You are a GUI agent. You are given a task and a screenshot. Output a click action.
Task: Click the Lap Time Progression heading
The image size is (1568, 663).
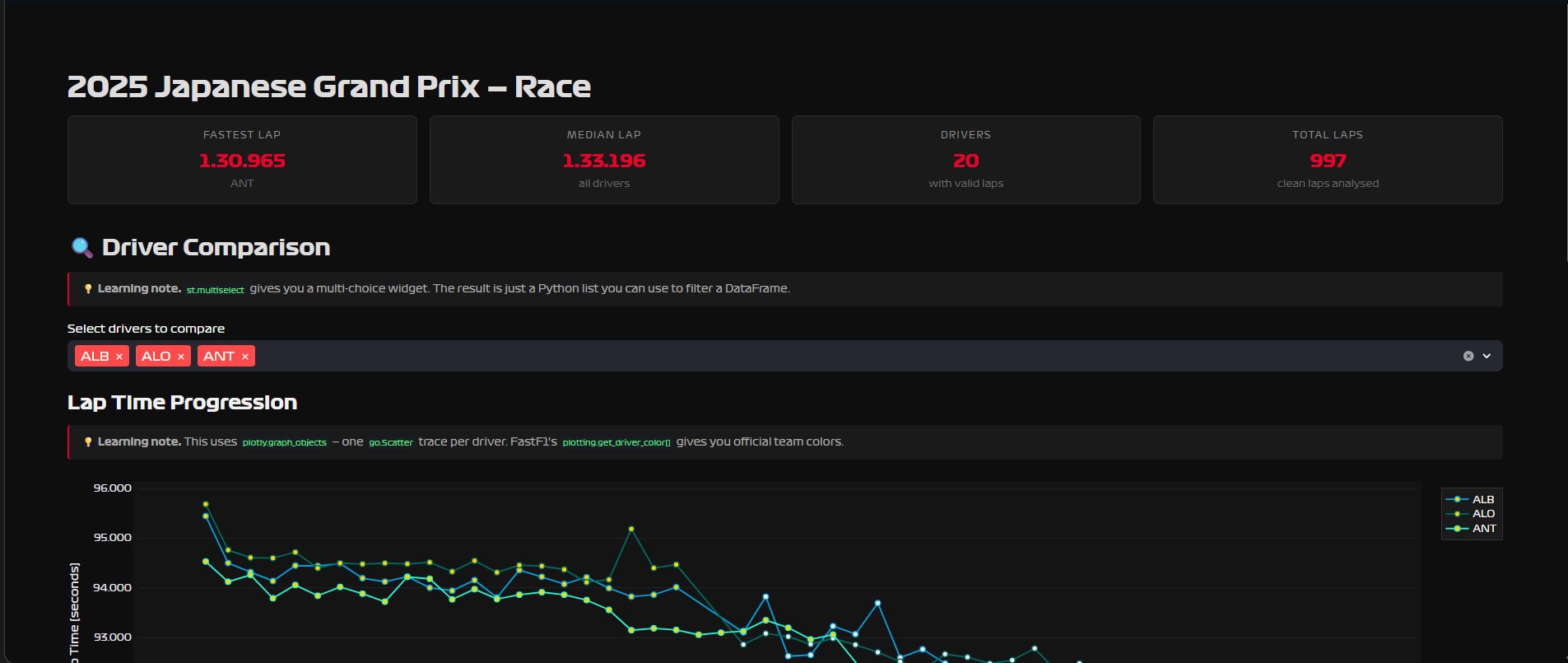click(182, 403)
